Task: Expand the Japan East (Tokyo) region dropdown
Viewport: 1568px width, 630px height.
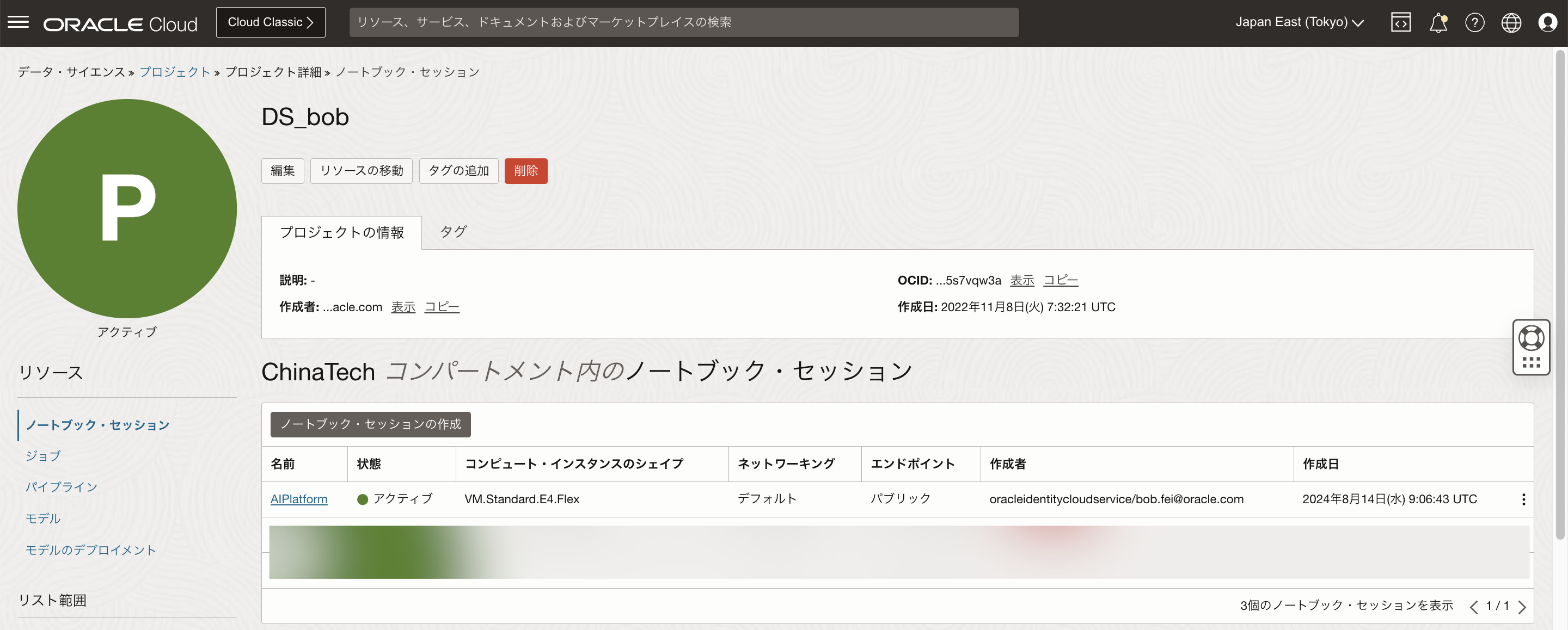Action: (x=1299, y=22)
